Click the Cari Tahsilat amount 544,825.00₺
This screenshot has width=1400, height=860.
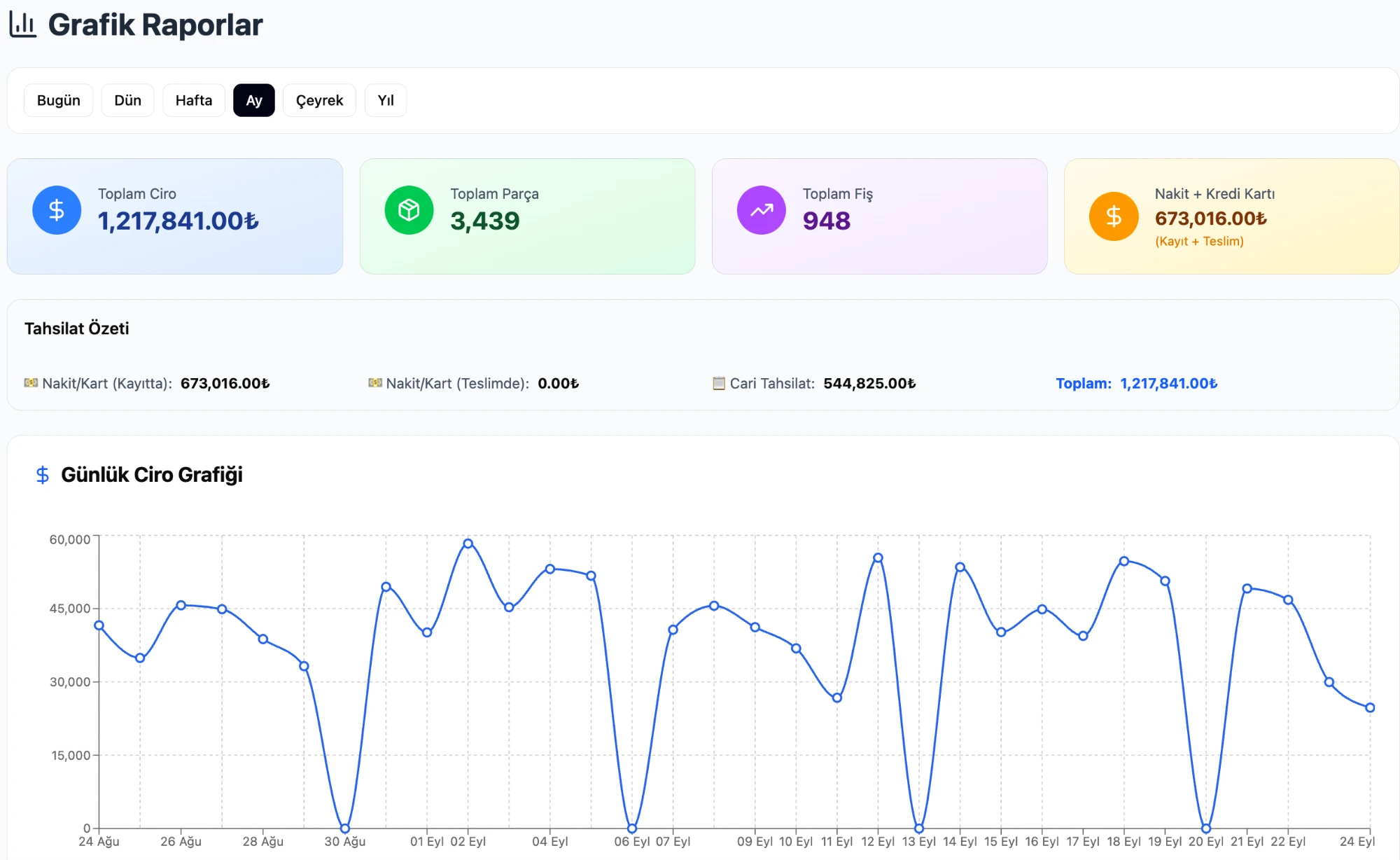pos(869,383)
